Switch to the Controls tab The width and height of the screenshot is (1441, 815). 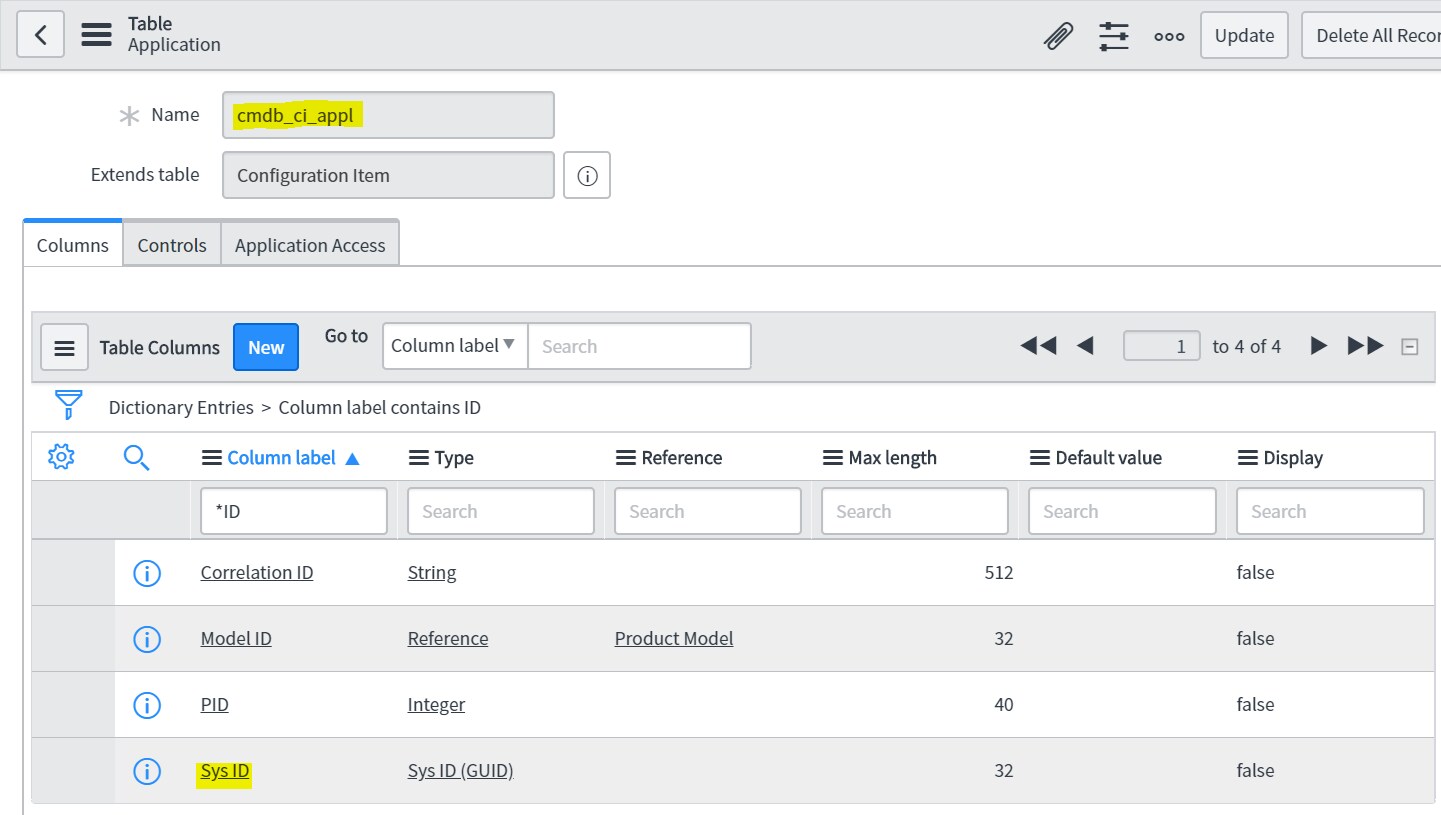point(171,243)
